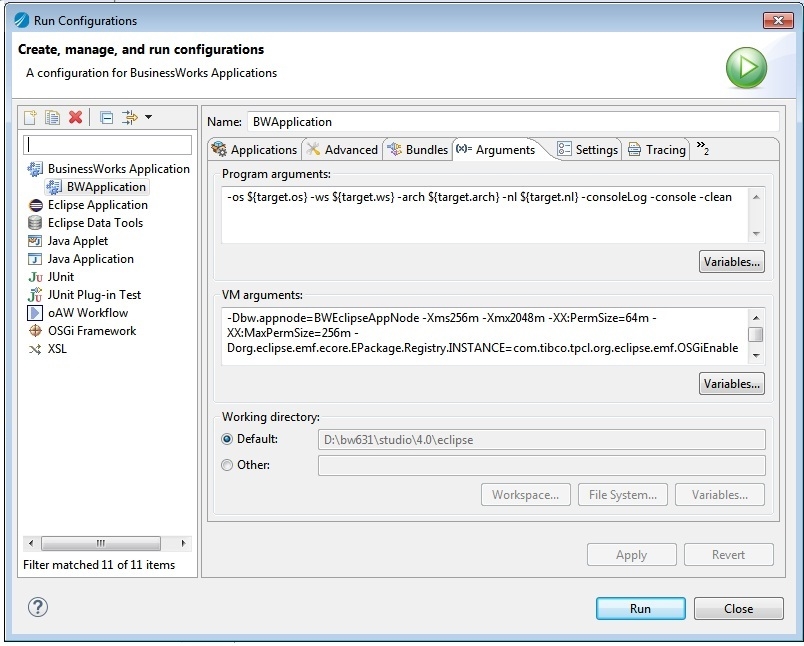Choose the Default working directory radio button
Image resolution: width=804 pixels, height=646 pixels.
(x=227, y=439)
